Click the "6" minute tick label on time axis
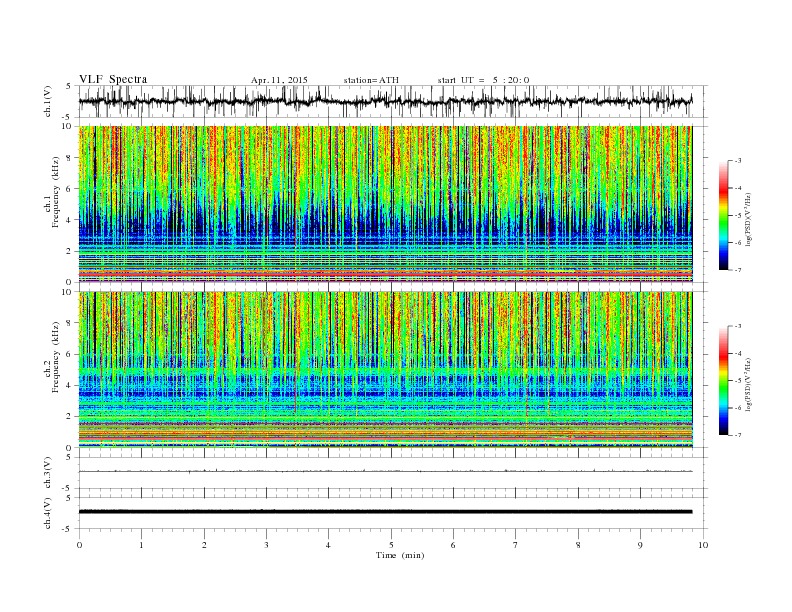792x612 pixels. [453, 545]
